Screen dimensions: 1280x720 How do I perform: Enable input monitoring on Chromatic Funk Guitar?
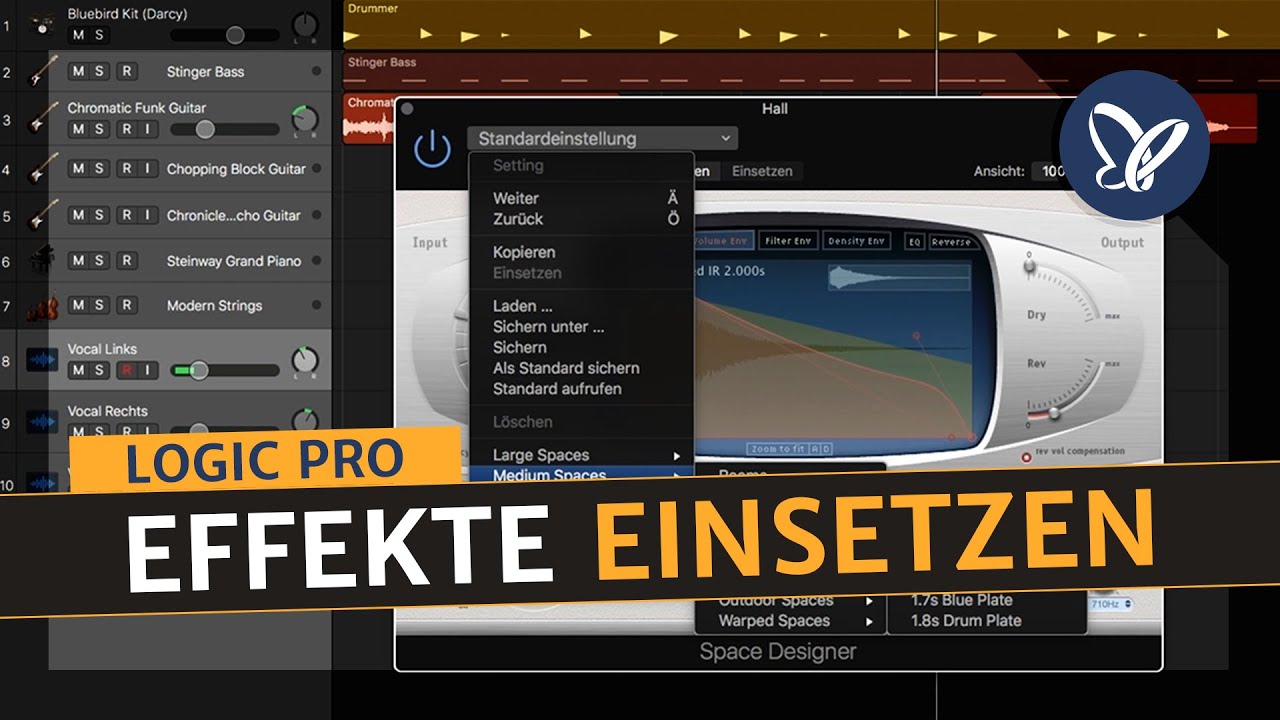coord(147,129)
